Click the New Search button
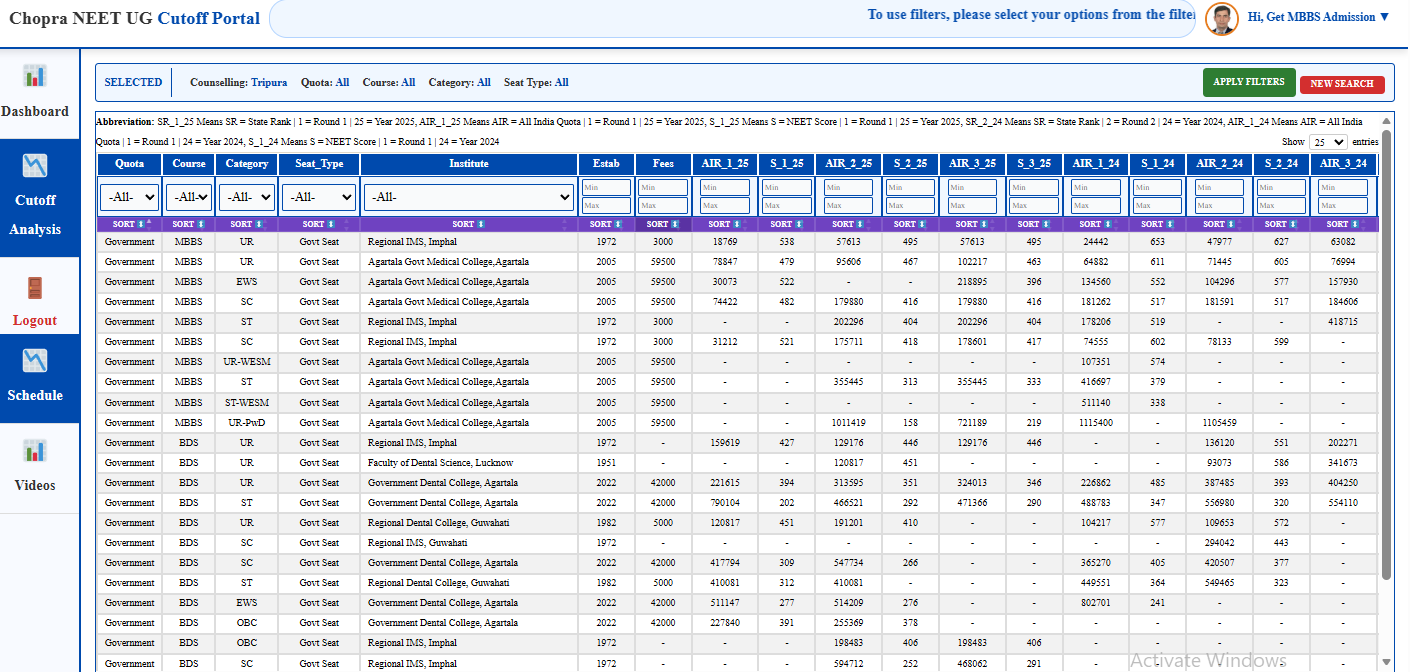Viewport: 1410px width, 672px height. click(1341, 84)
